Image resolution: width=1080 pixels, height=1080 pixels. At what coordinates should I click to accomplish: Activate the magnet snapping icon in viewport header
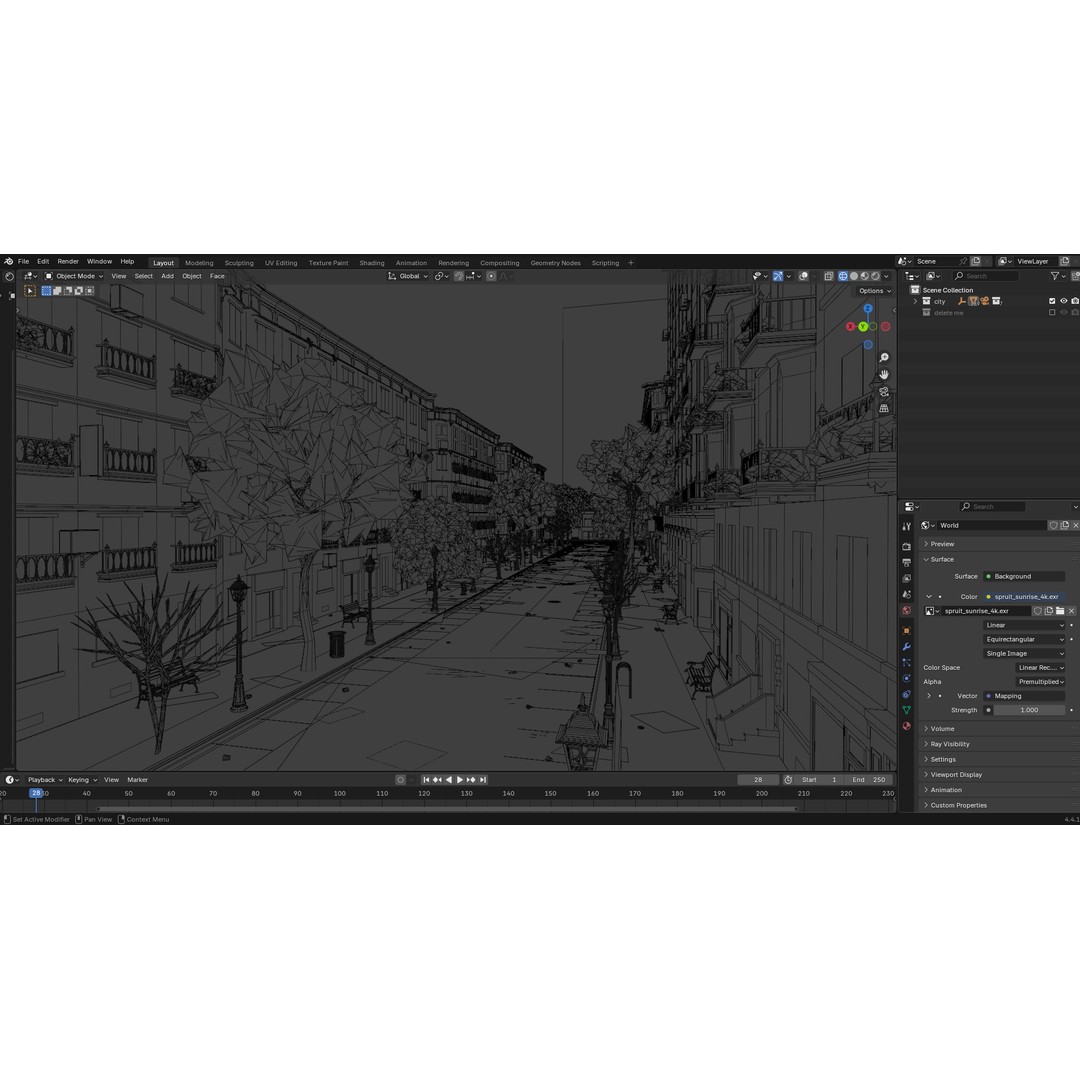tap(459, 276)
